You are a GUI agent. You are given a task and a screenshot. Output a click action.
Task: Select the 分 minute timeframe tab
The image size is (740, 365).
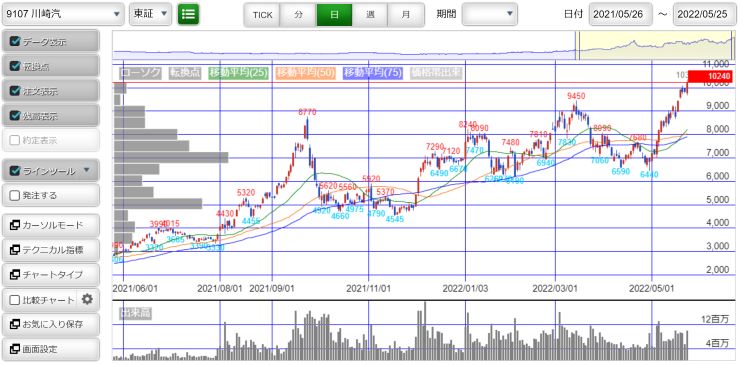(x=298, y=15)
